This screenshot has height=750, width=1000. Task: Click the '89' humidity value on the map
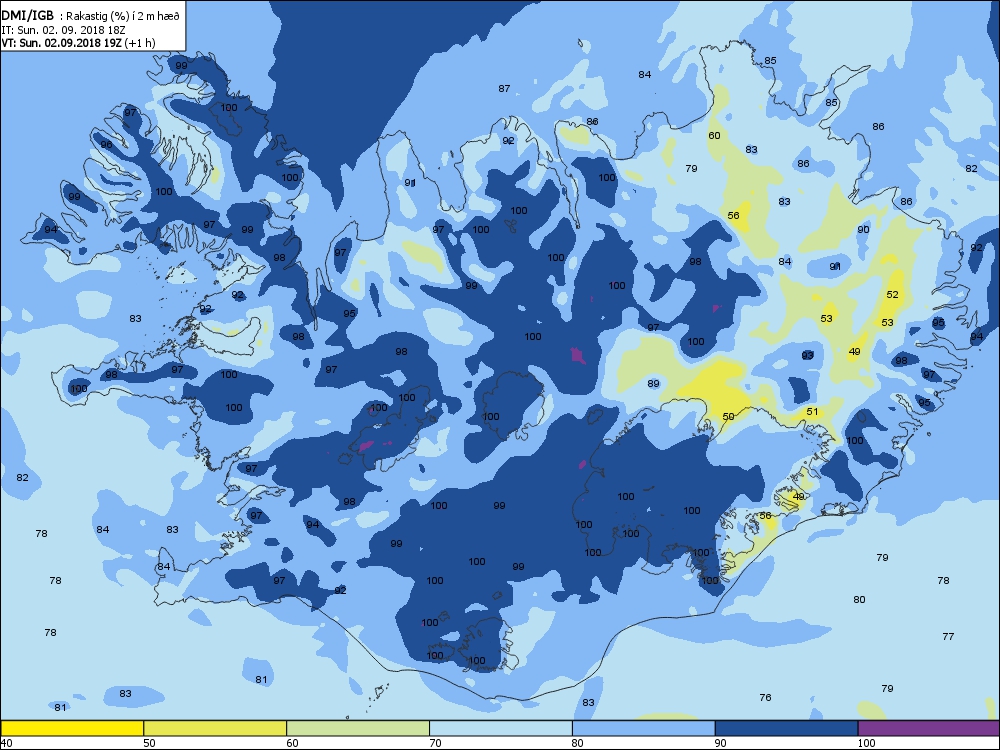point(653,384)
